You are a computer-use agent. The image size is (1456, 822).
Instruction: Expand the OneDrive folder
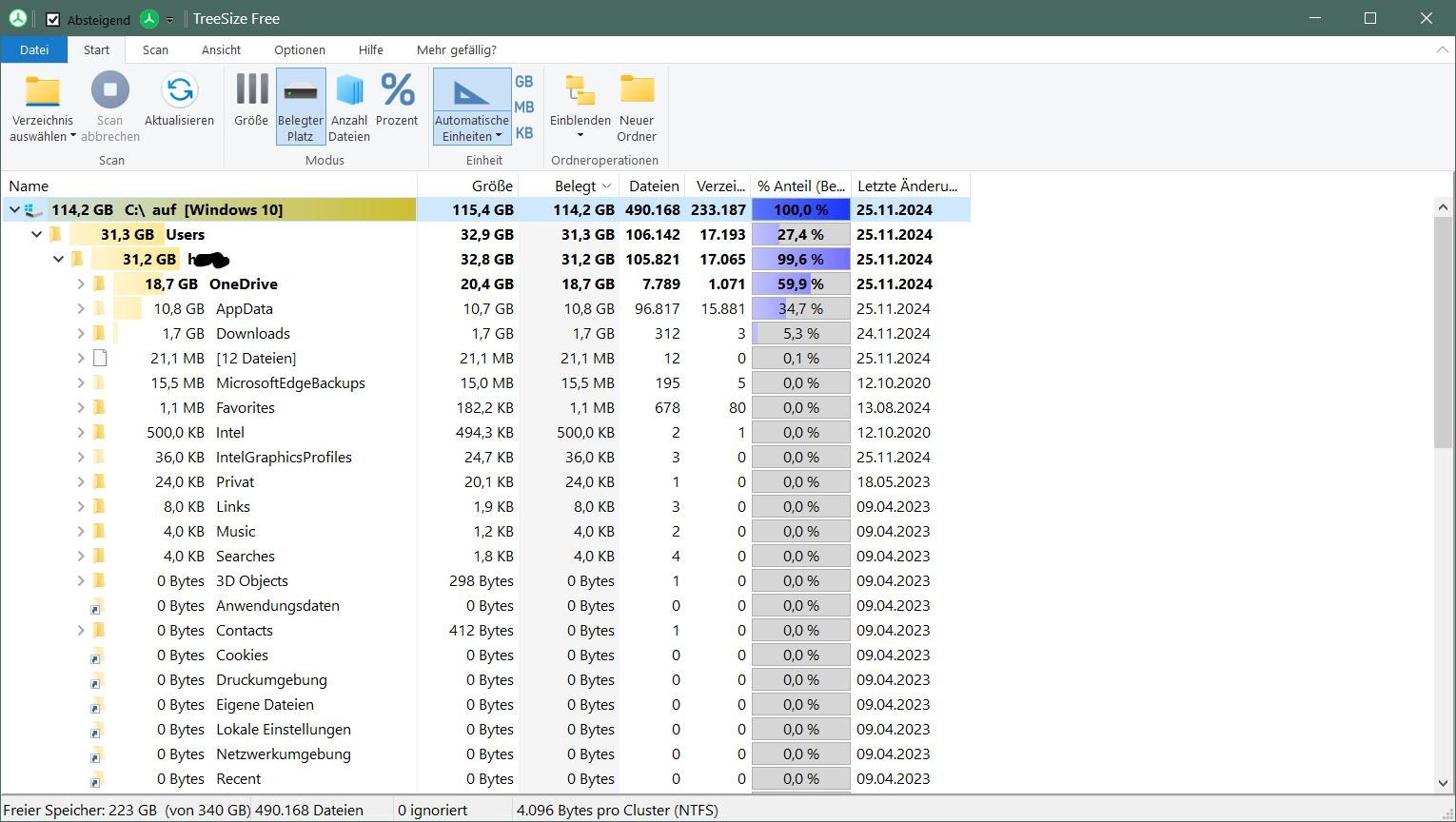81,284
